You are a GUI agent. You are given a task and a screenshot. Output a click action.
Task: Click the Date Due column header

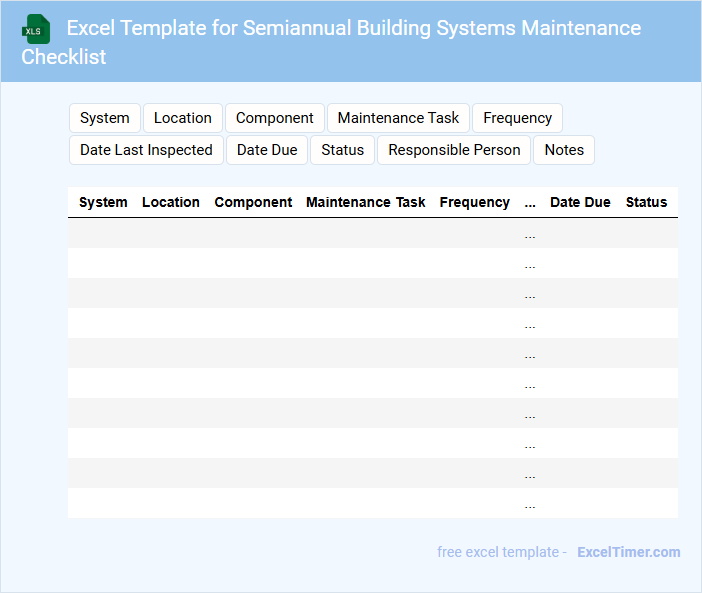[580, 202]
